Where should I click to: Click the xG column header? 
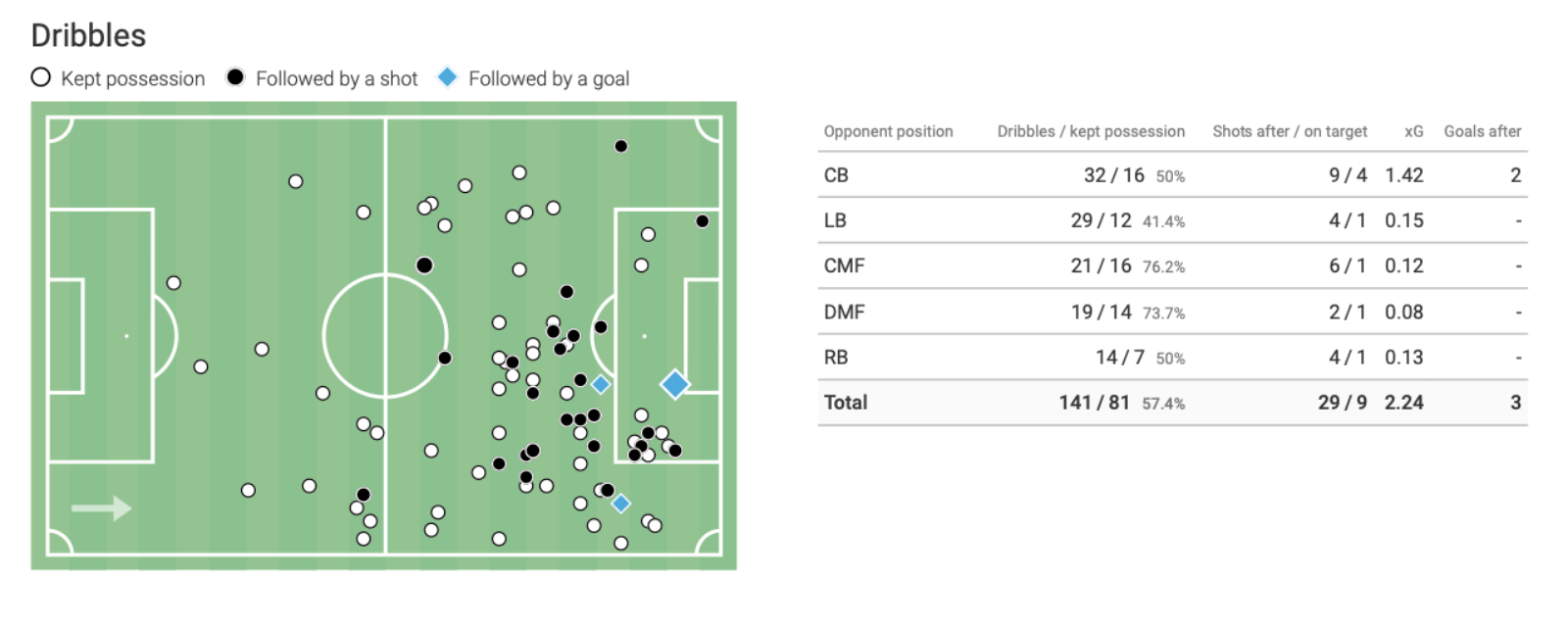1413,131
